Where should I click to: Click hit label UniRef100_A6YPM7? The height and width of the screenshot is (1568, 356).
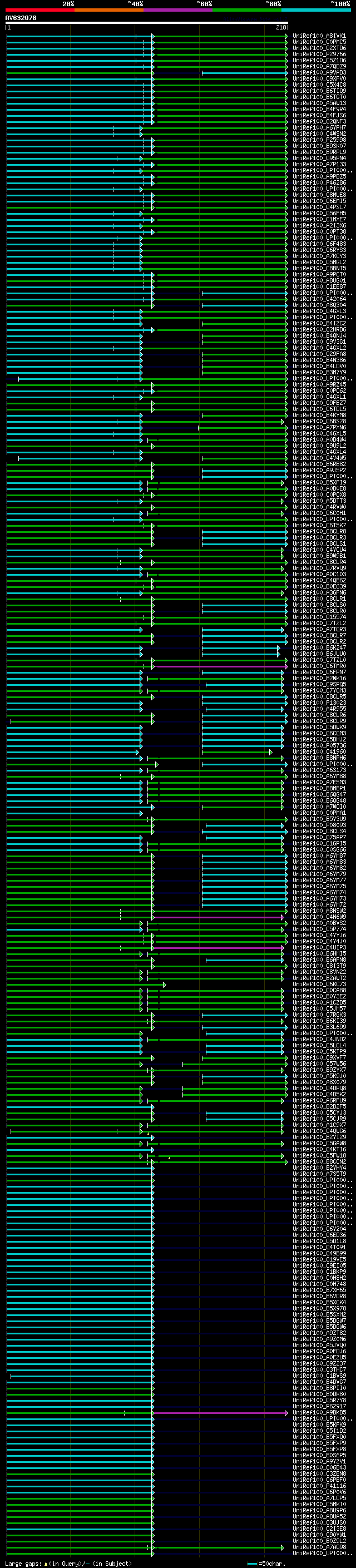click(x=319, y=128)
